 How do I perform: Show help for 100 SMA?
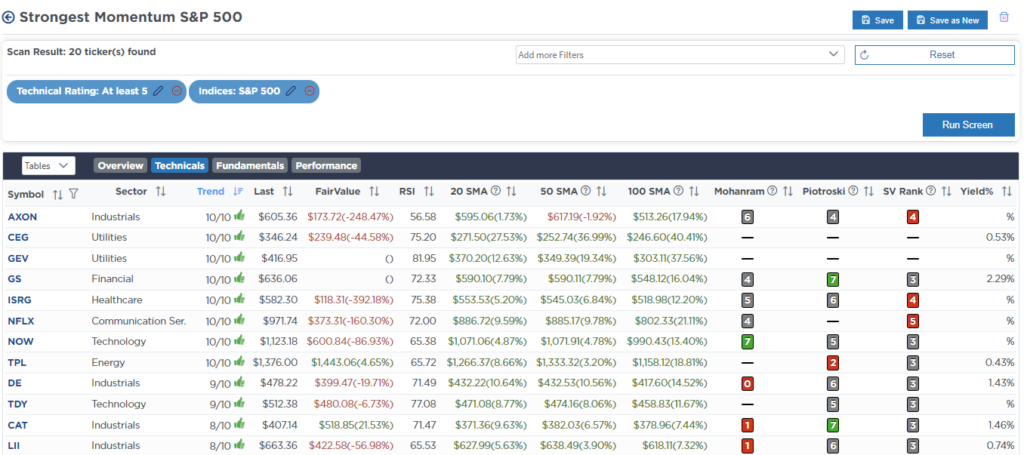(x=679, y=191)
